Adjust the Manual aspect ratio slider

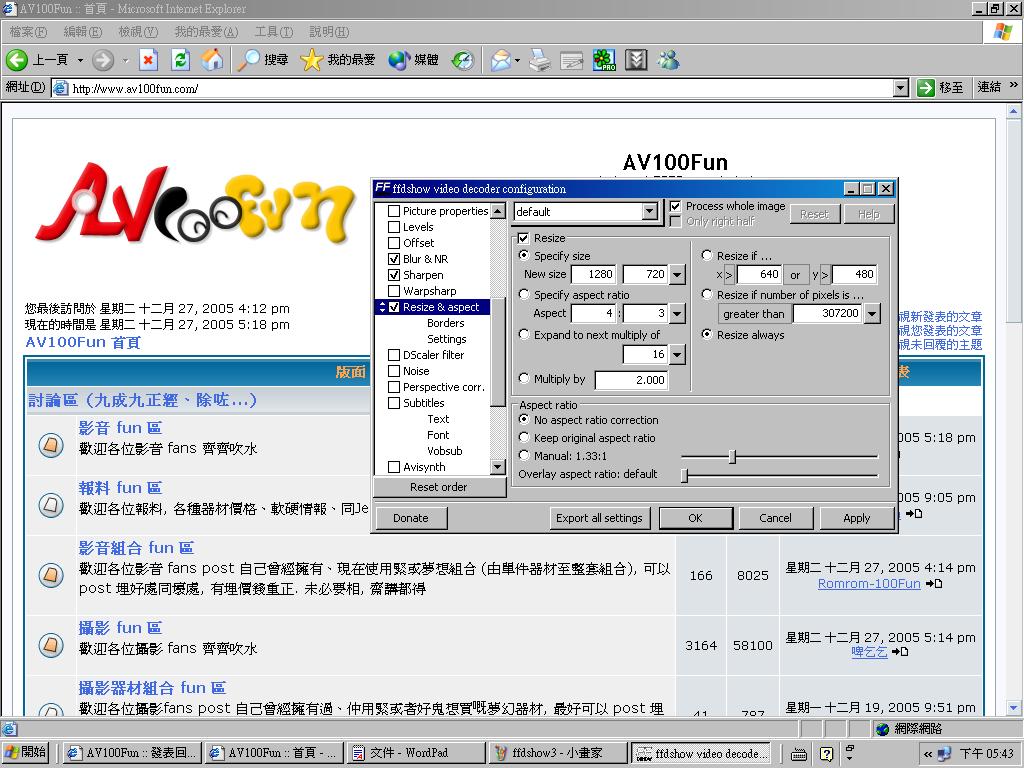point(732,457)
